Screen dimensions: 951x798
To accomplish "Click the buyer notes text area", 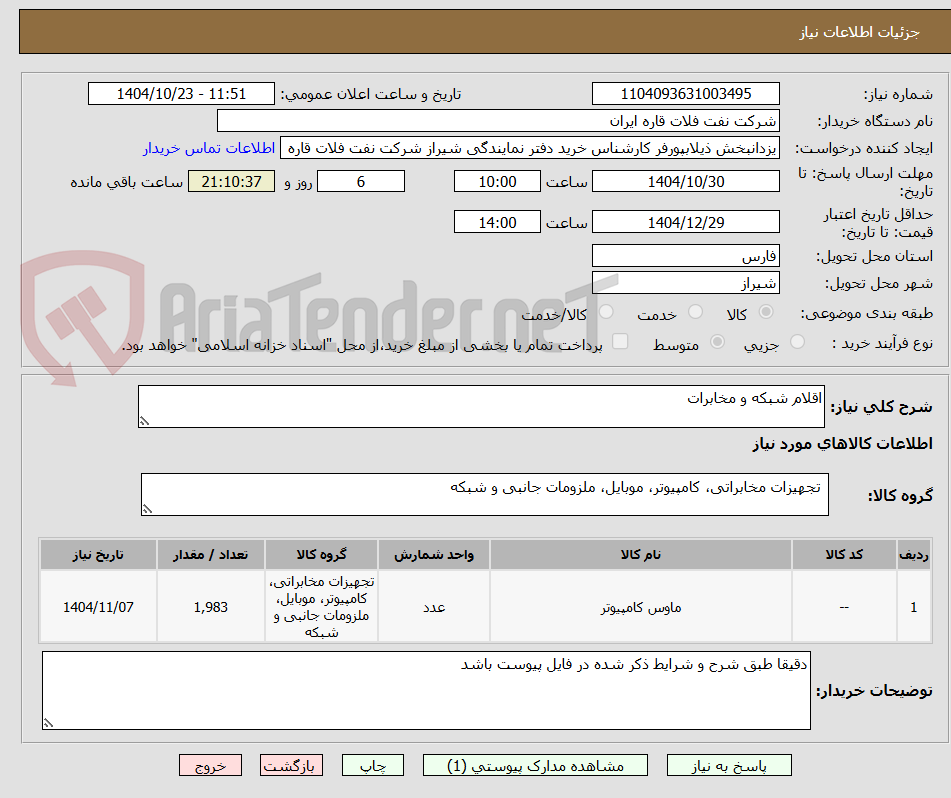I will [x=426, y=691].
